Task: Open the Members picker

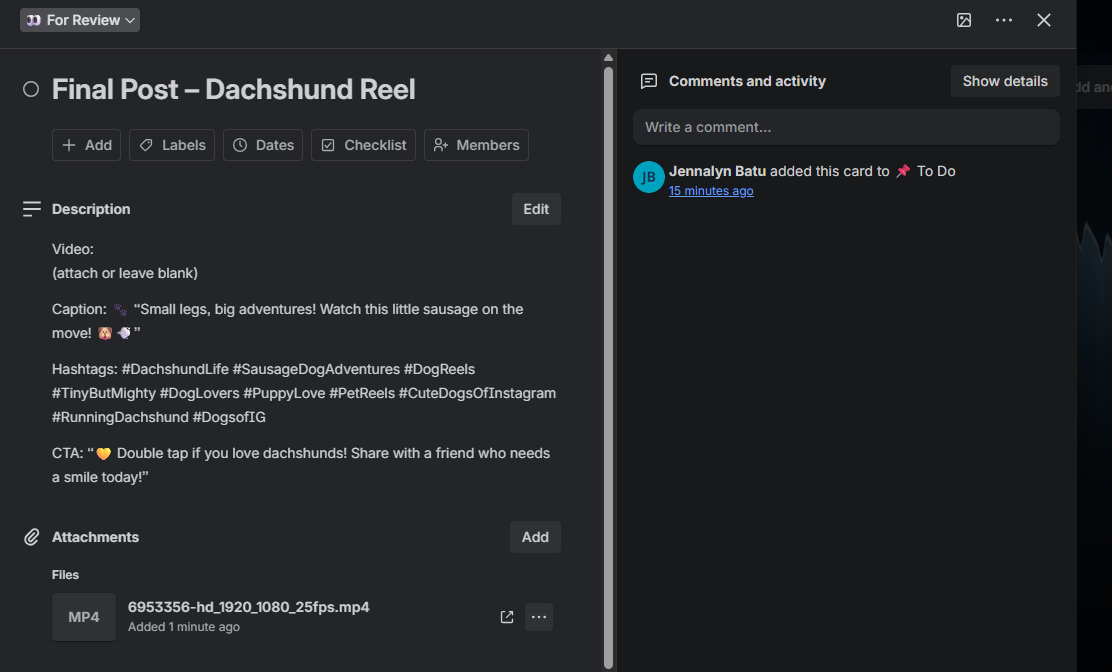Action: (476, 145)
